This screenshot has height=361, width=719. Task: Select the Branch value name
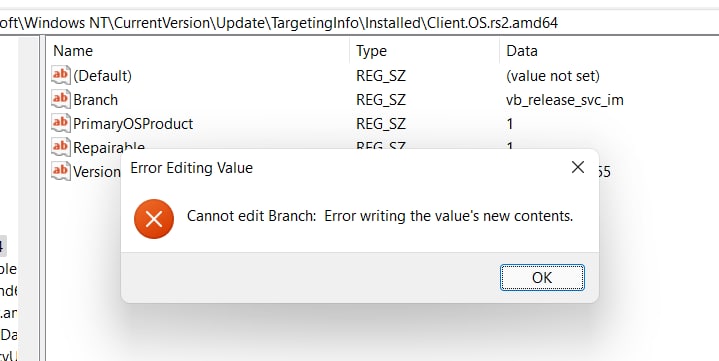pos(95,100)
